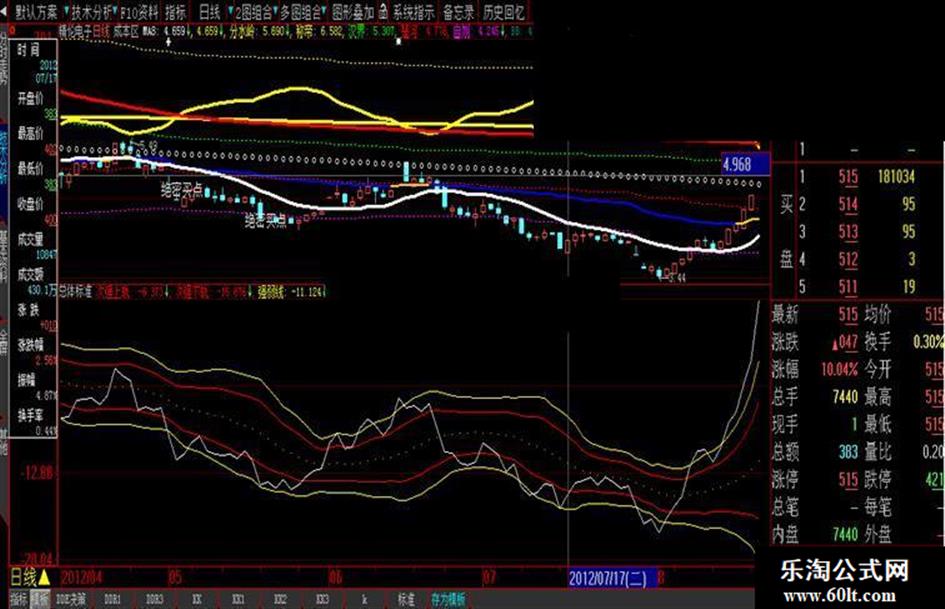This screenshot has width=945, height=609.
Task: Switch to the 指标 bottom tab
Action: point(19,599)
